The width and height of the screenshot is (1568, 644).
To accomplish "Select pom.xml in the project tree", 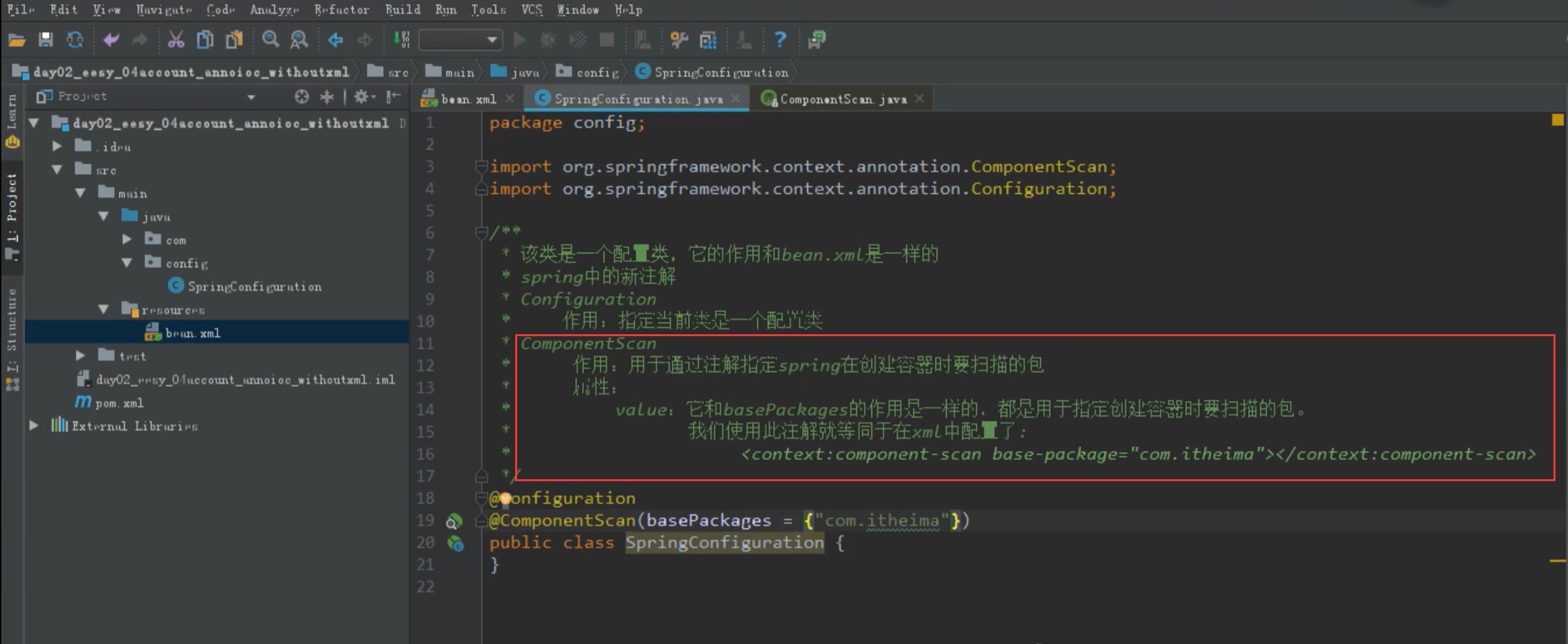I will tap(109, 402).
